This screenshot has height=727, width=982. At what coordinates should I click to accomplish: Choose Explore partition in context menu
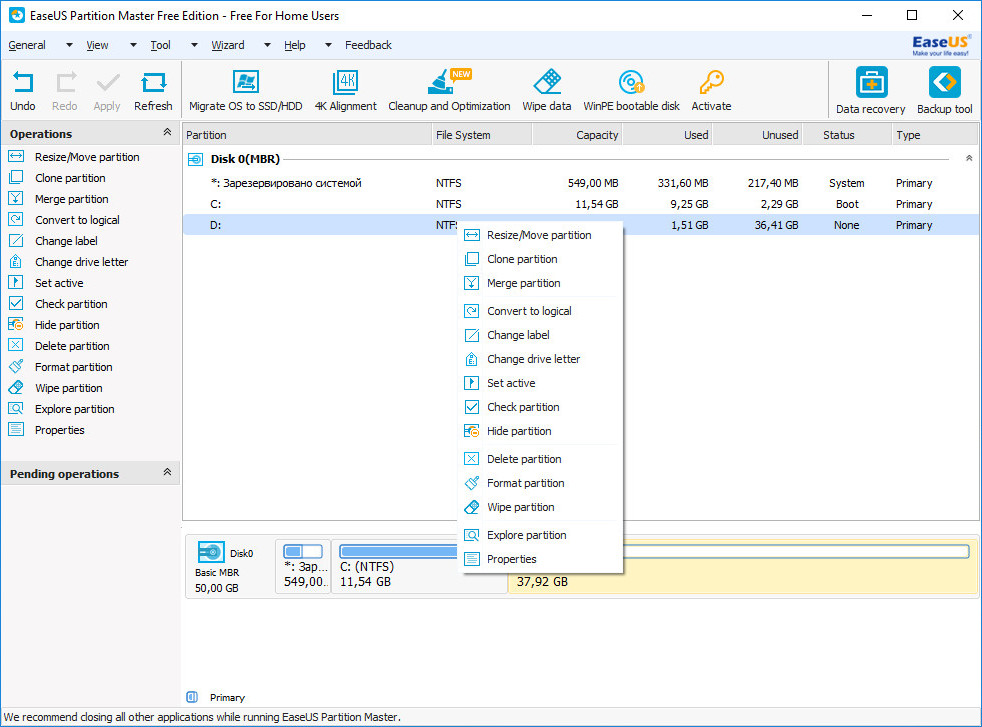(540, 535)
